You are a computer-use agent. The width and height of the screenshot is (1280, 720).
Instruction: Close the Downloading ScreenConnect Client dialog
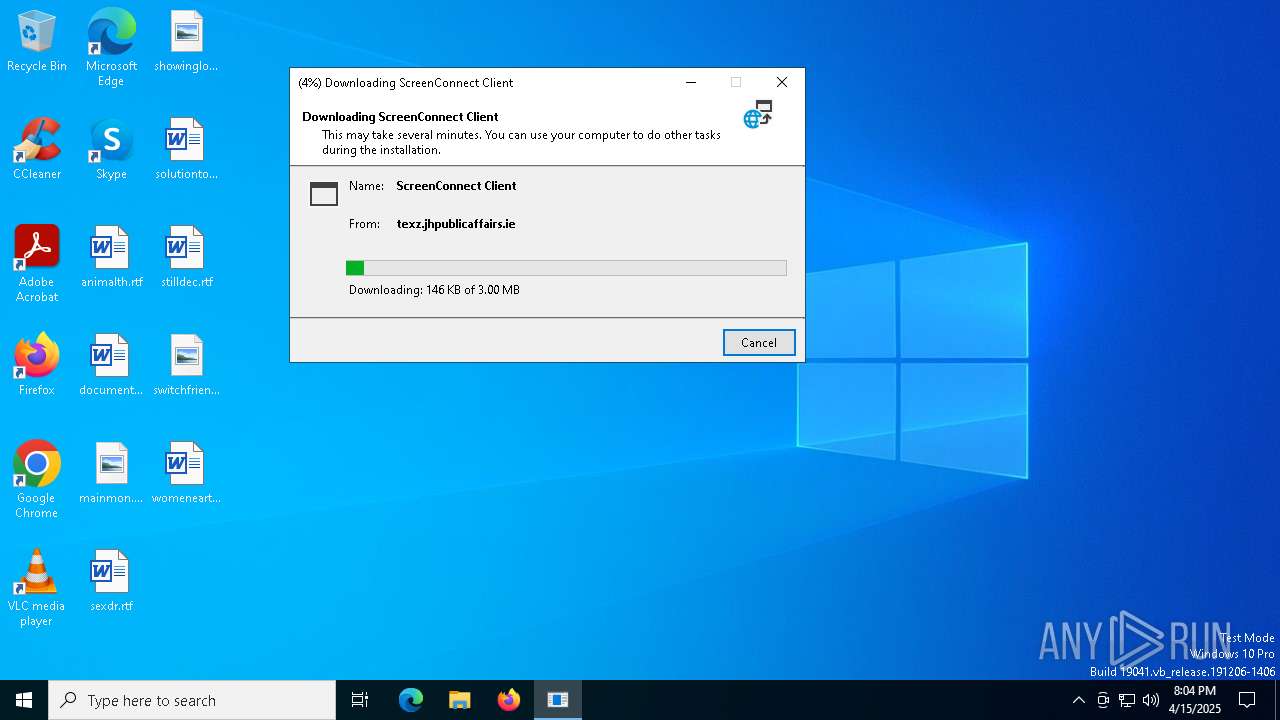(x=782, y=82)
